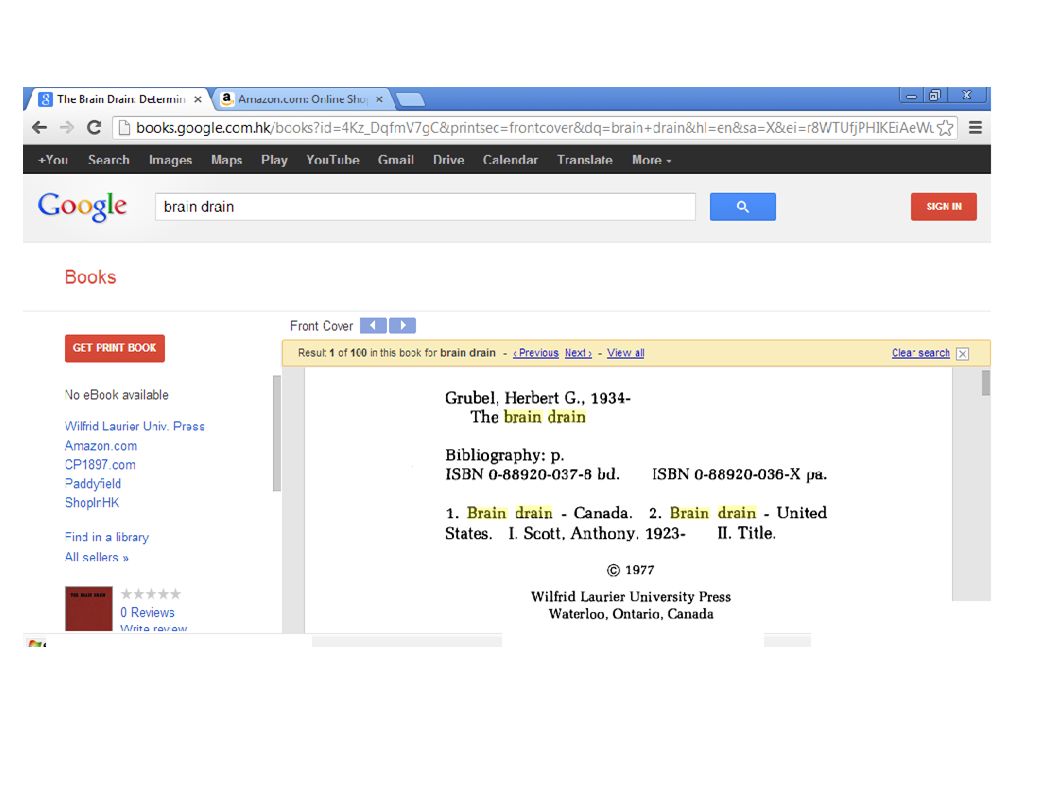1058x793 pixels.
Task: Click the Previous result link
Action: click(536, 353)
